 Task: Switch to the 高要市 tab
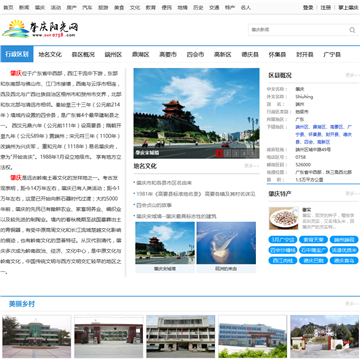tap(168, 54)
